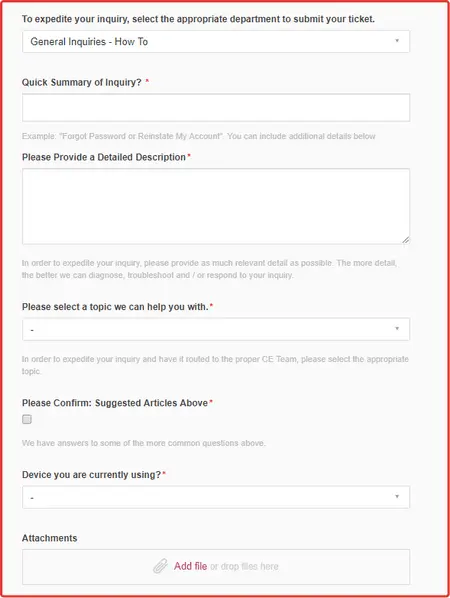The height and width of the screenshot is (598, 450).
Task: Click the 'Device you are currently using?' label
Action: pos(92,475)
